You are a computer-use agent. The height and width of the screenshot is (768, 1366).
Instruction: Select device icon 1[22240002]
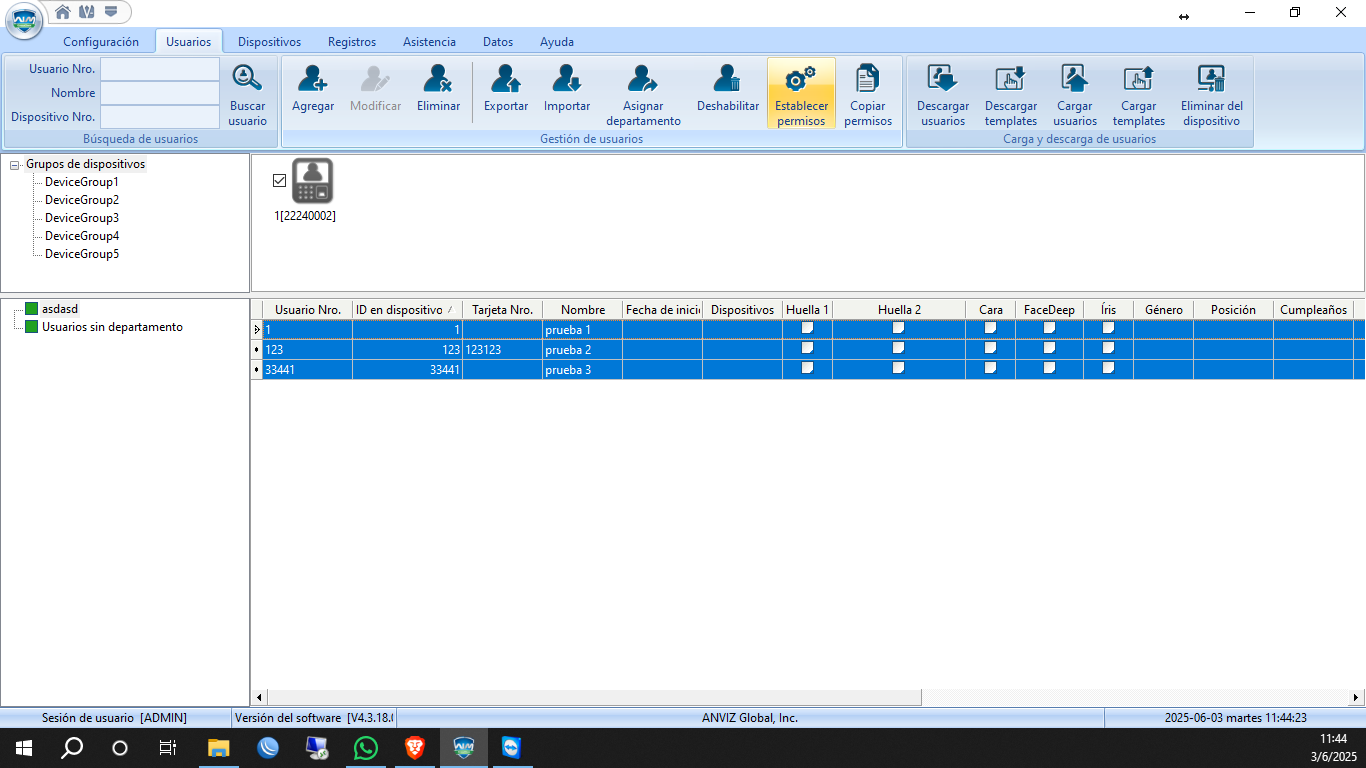point(312,181)
